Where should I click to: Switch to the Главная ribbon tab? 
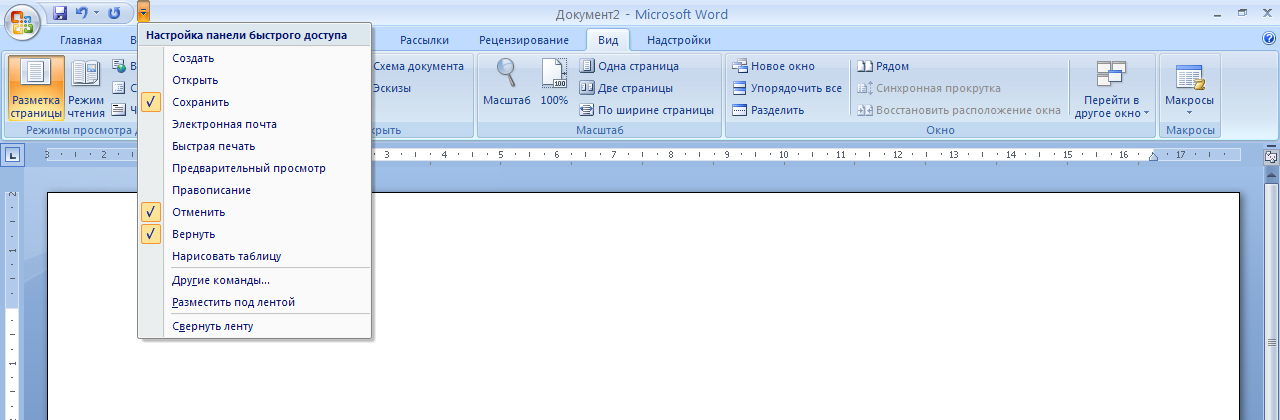pos(81,40)
